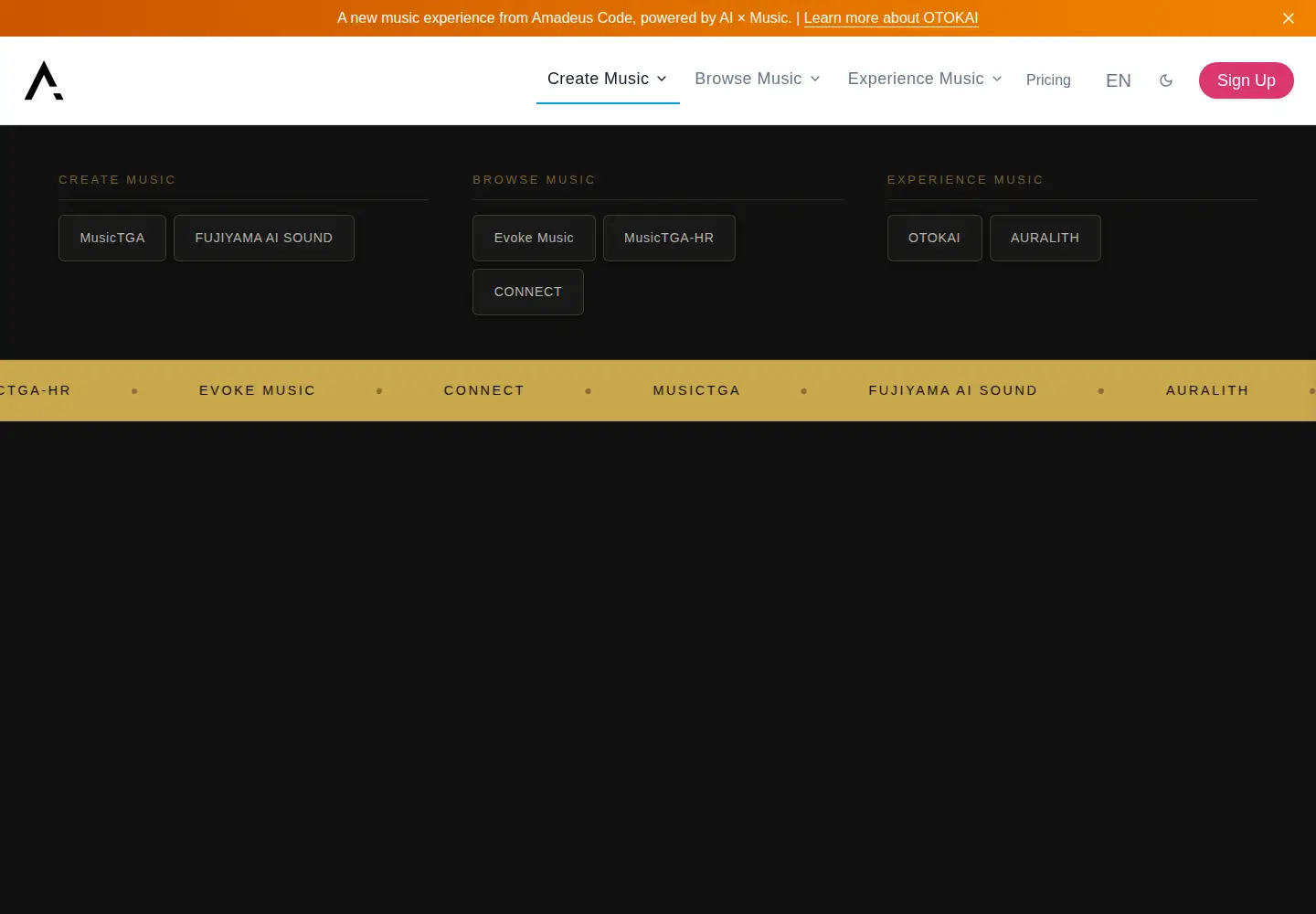Select the AURALITH button under Experience Music
Viewport: 1316px width, 914px height.
[1045, 238]
